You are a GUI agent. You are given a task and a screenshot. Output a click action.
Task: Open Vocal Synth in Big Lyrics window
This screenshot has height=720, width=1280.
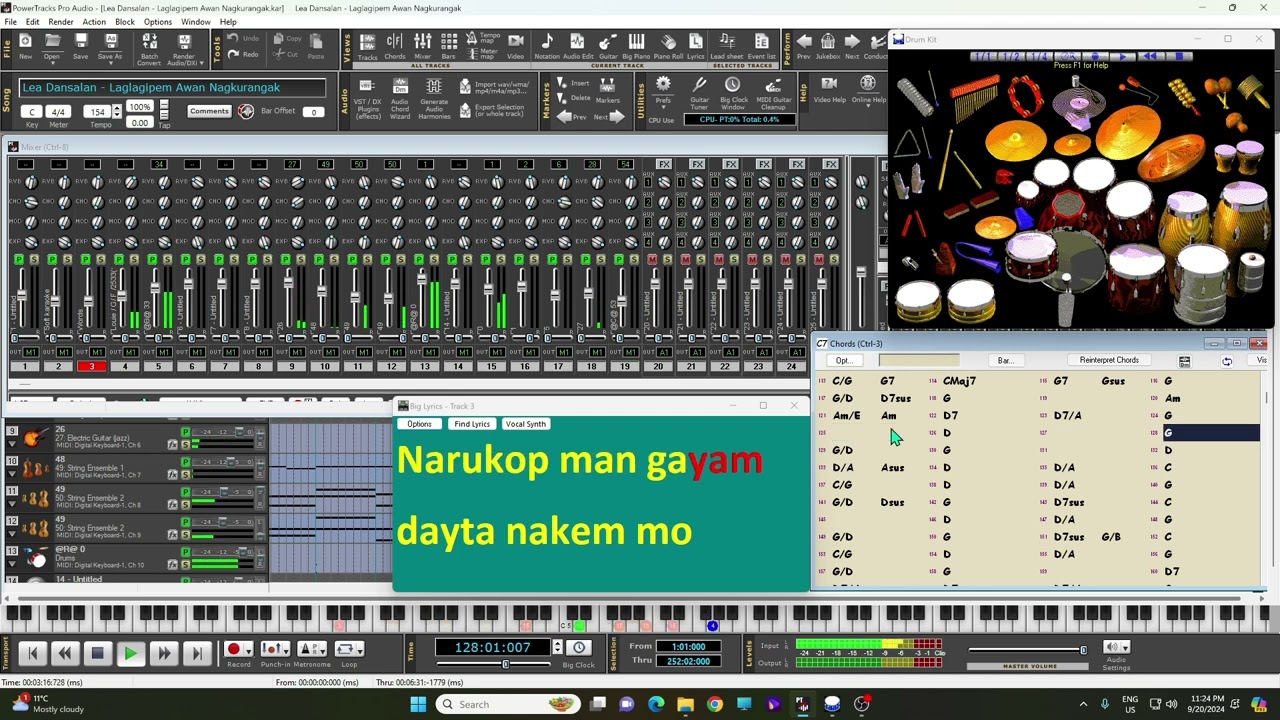point(526,424)
